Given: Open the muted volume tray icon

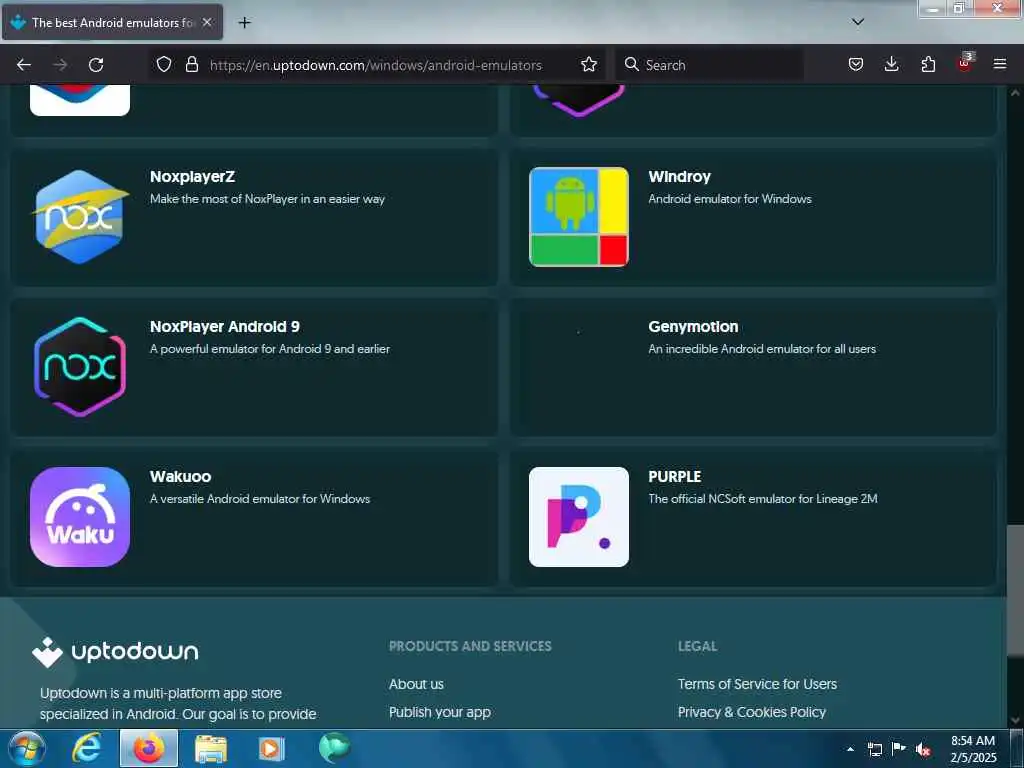Looking at the screenshot, I should [923, 749].
